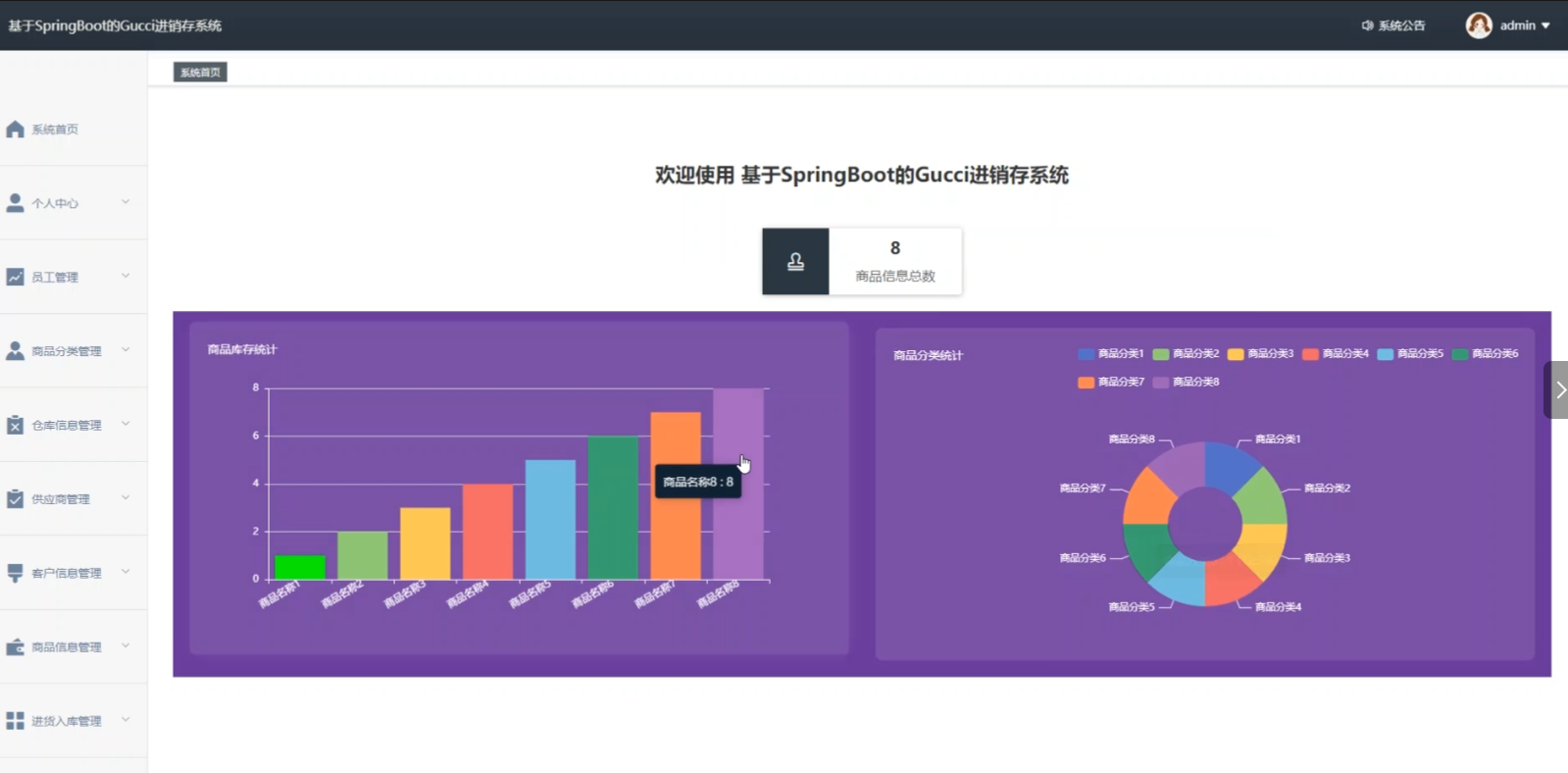Expand the 商品信息管理 menu chevron
This screenshot has height=773, width=1568.
click(126, 645)
